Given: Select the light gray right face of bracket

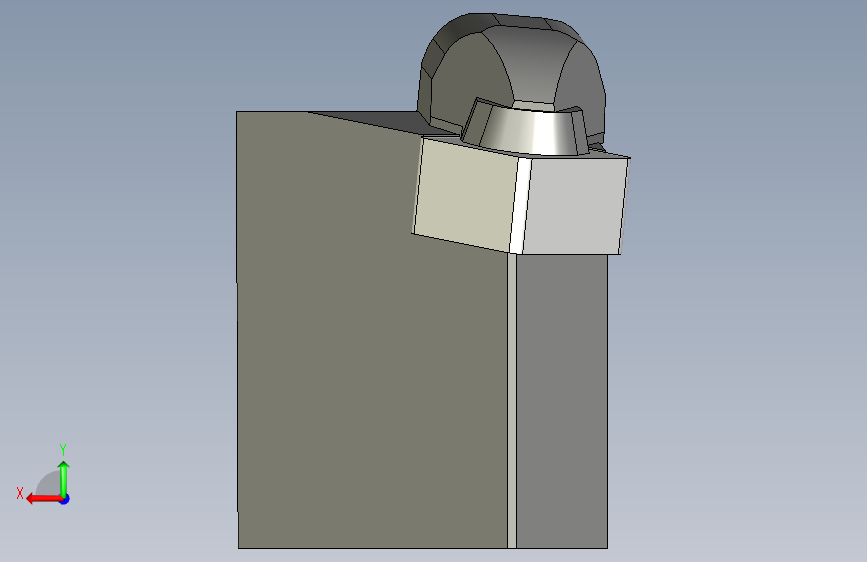Looking at the screenshot, I should coord(575,206).
